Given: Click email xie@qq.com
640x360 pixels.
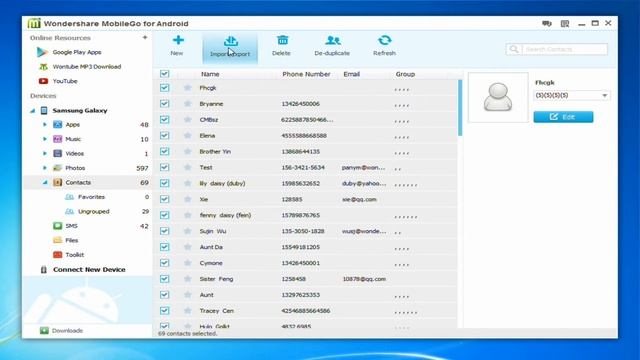Looking at the screenshot, I should (359, 199).
